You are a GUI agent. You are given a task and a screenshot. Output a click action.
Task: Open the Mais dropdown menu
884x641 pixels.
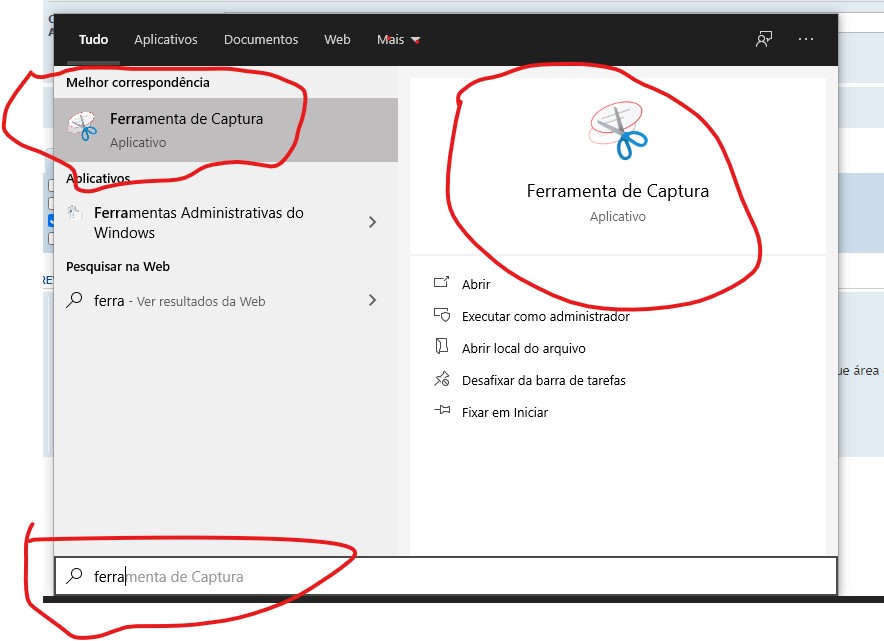[399, 39]
